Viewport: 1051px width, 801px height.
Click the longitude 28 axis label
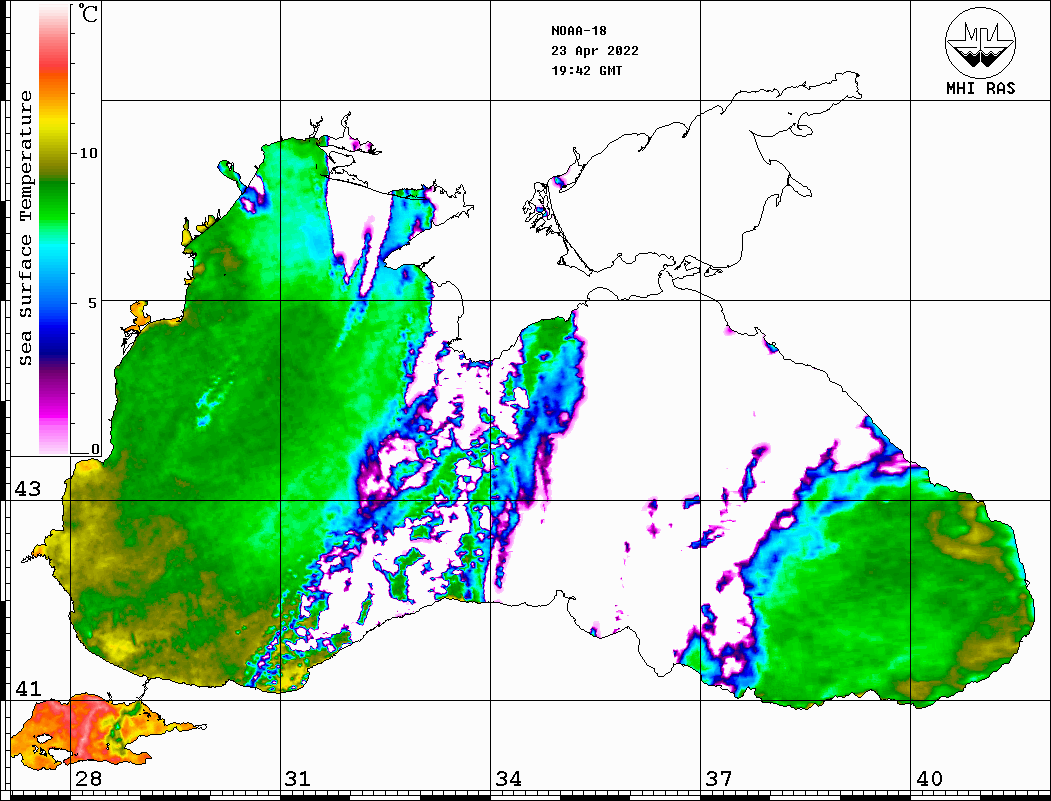(88, 779)
